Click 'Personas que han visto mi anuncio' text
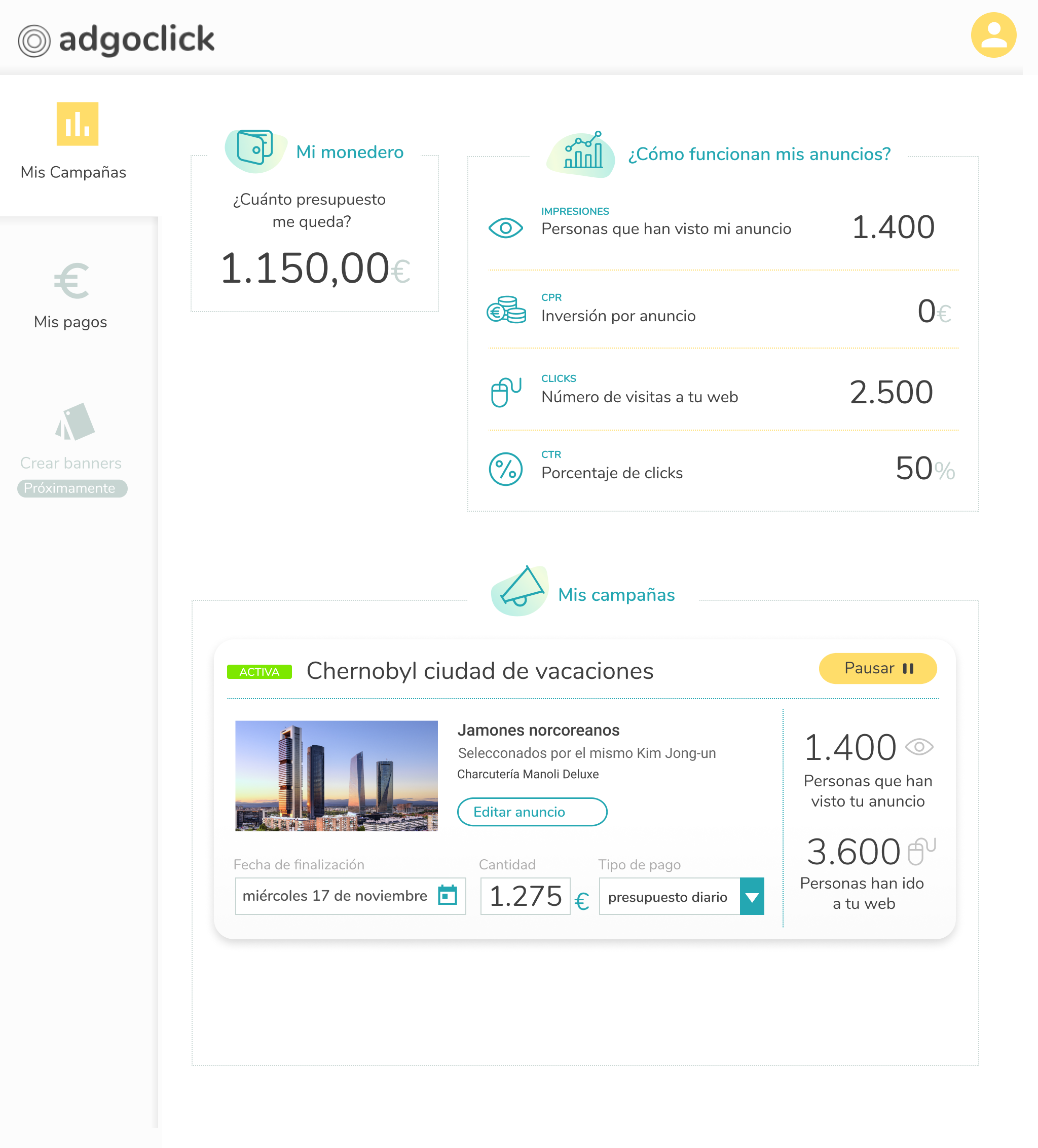Screen dimensions: 1038x1148 pyautogui.click(x=666, y=229)
